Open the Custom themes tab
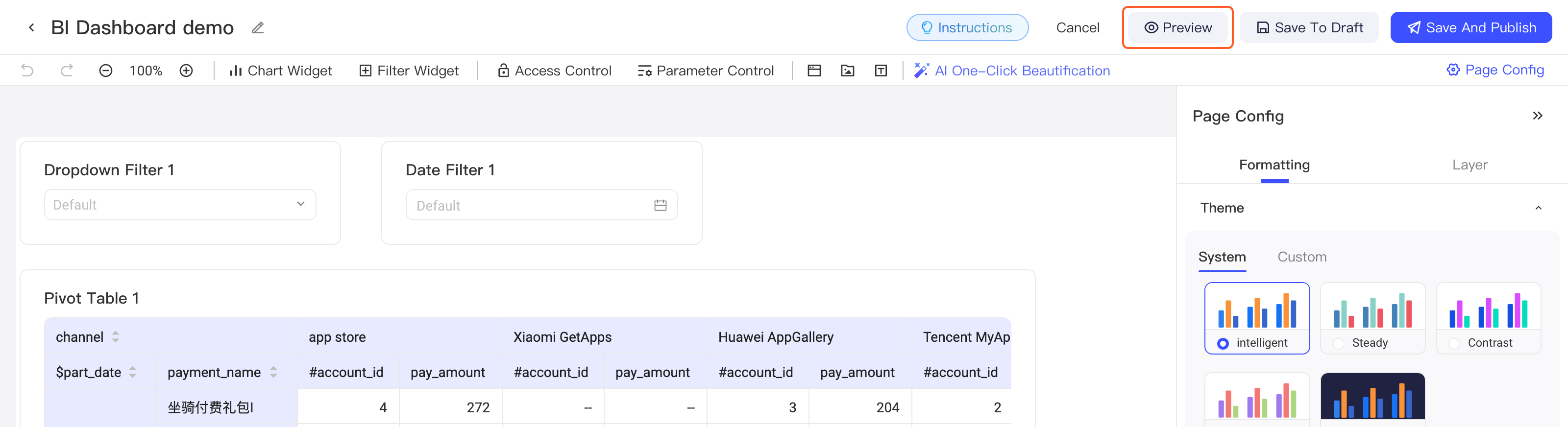 click(x=1302, y=257)
